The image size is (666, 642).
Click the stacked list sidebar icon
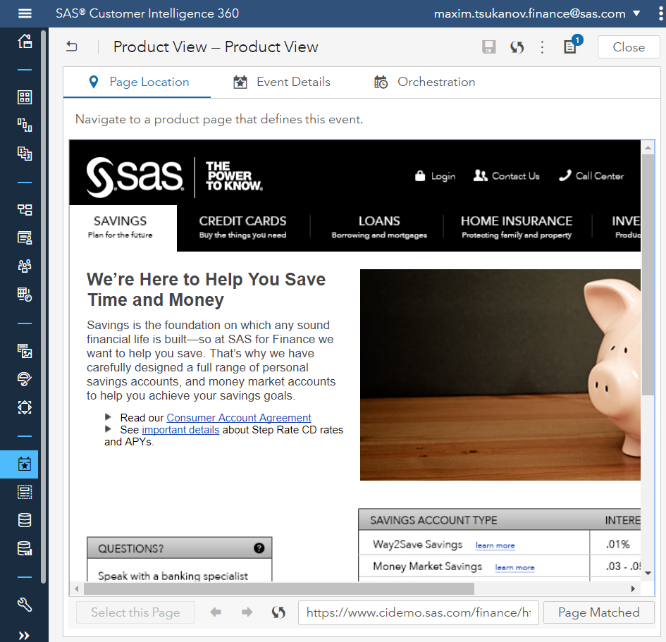click(25, 492)
